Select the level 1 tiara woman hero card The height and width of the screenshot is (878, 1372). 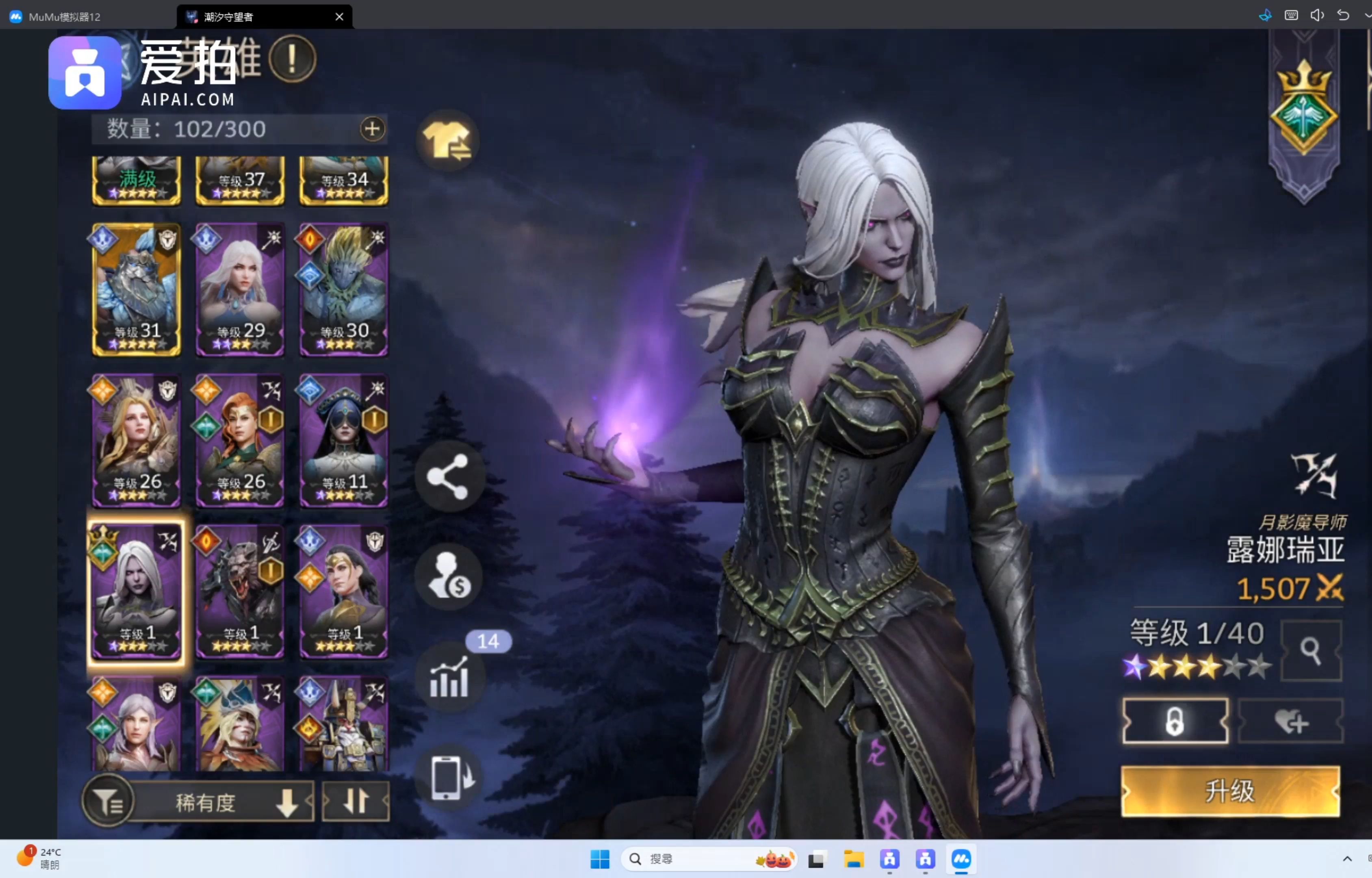tap(344, 591)
